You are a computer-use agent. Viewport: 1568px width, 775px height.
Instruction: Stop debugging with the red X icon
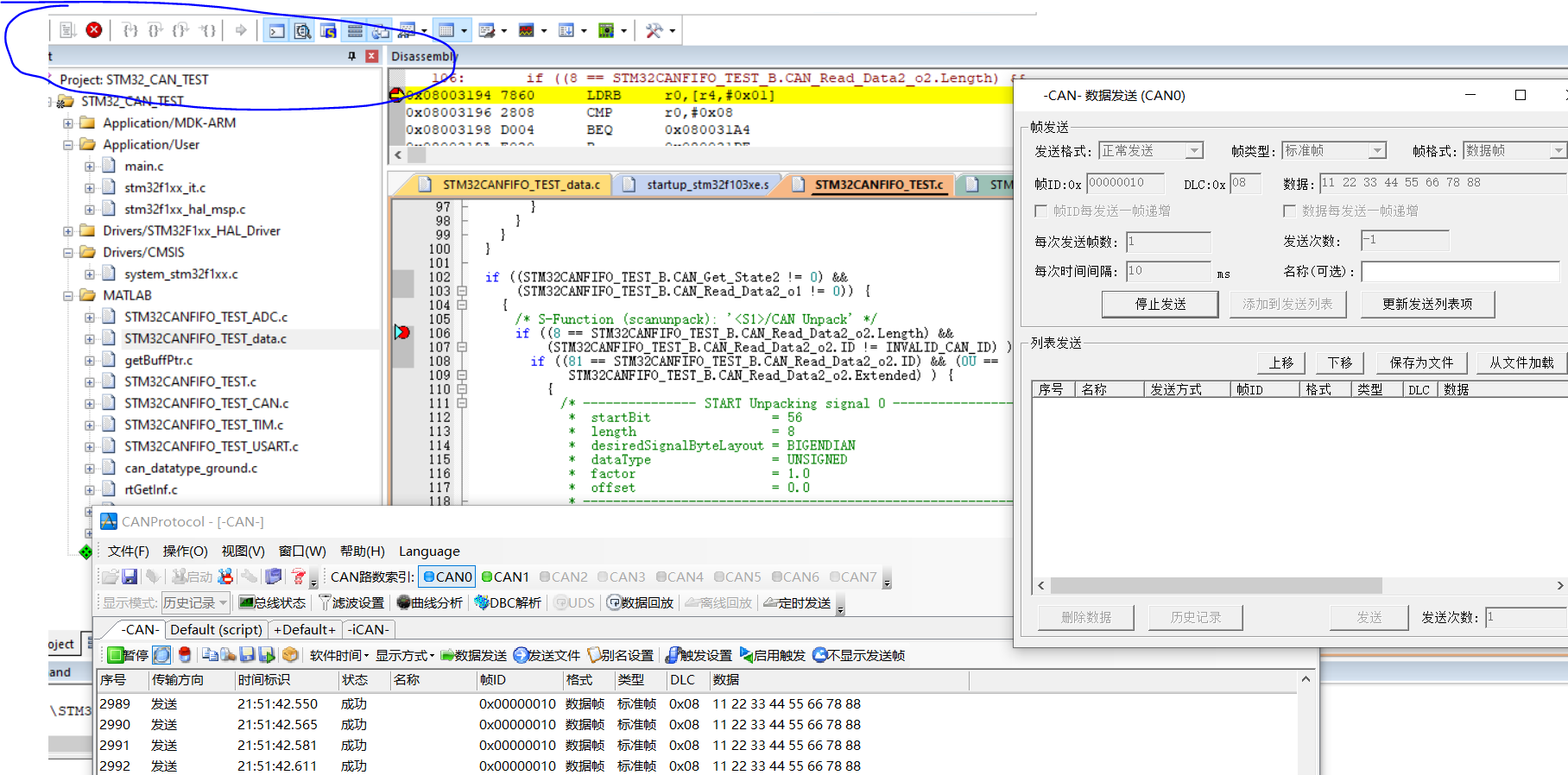tap(94, 30)
